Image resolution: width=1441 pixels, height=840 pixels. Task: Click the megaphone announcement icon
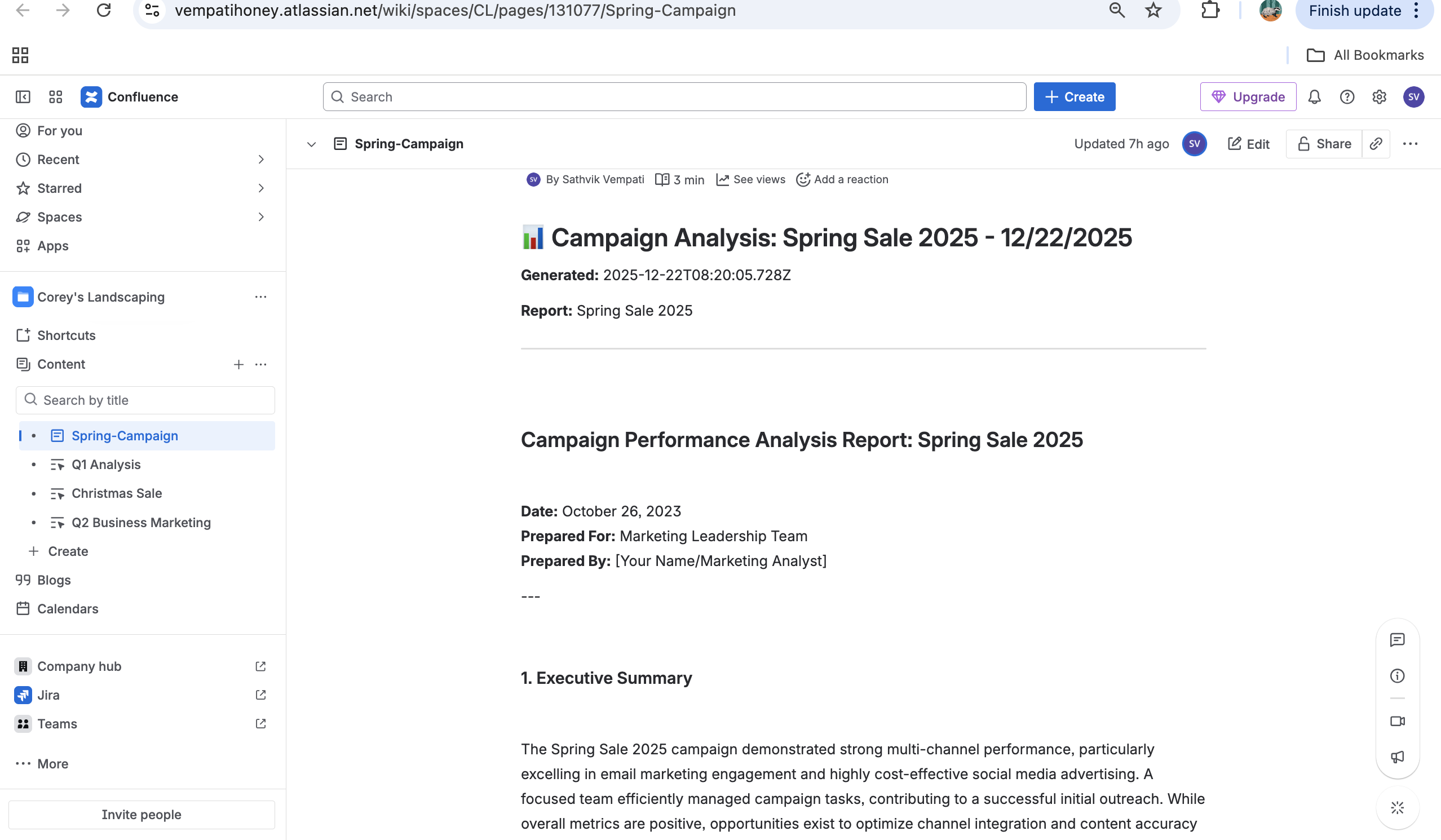(x=1397, y=757)
